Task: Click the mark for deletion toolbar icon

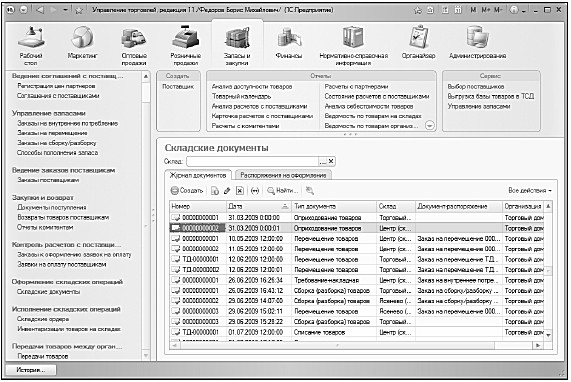Action: (x=240, y=190)
